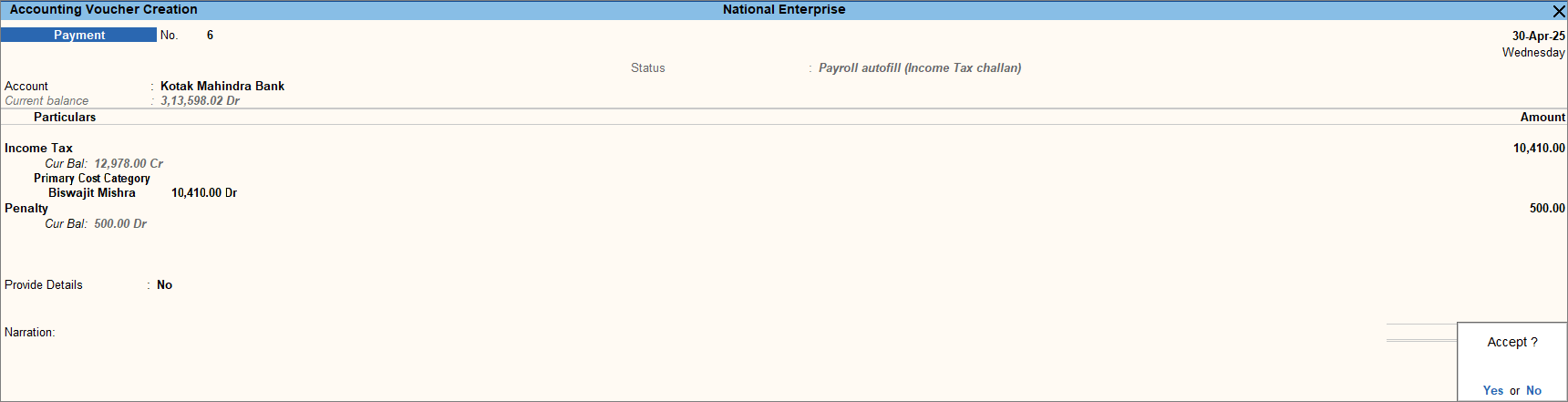Select the Income Tax ledger entry
The image size is (1568, 402).
(x=38, y=148)
